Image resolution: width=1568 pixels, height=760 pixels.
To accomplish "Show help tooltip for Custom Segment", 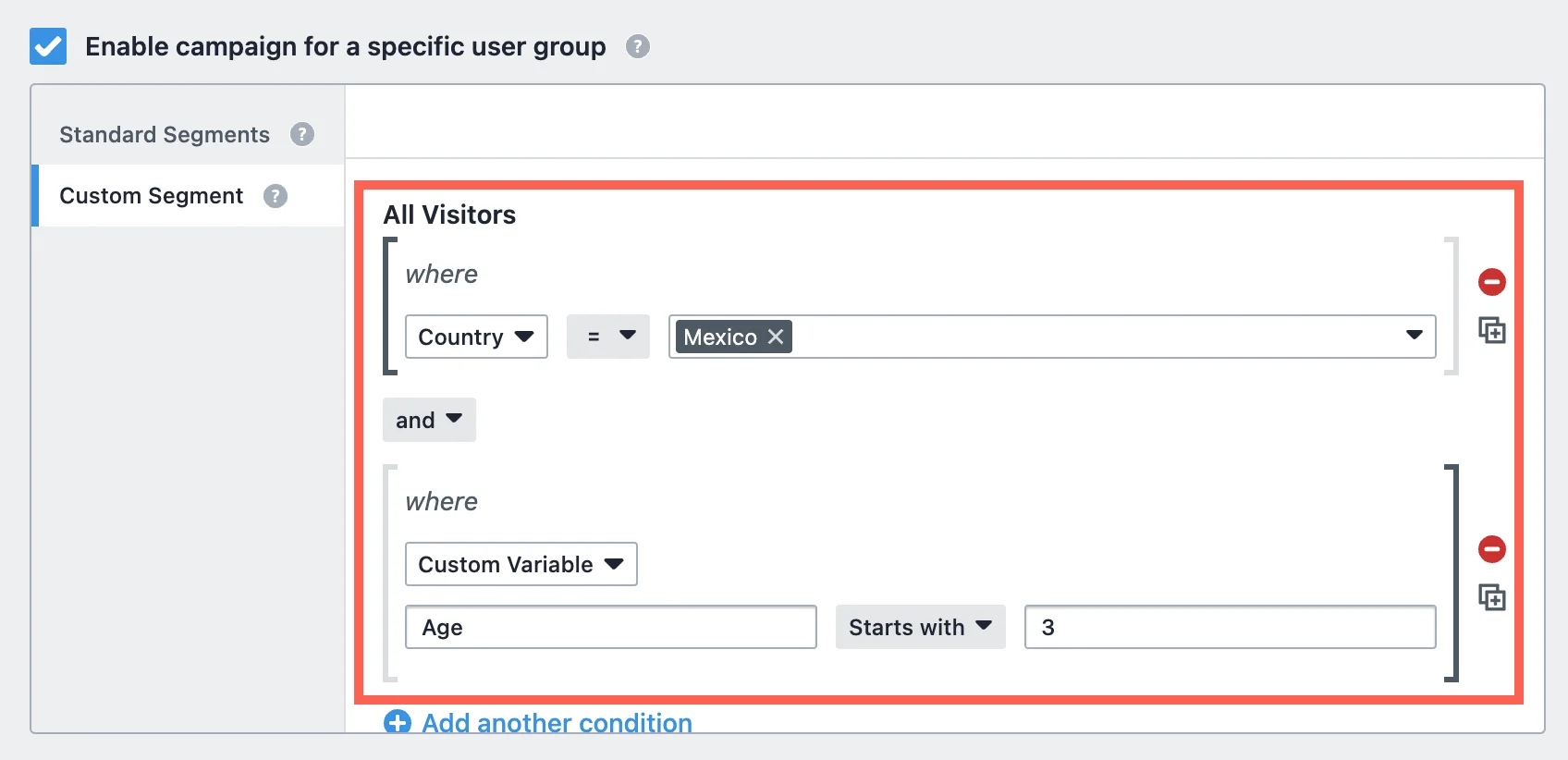I will (x=276, y=196).
